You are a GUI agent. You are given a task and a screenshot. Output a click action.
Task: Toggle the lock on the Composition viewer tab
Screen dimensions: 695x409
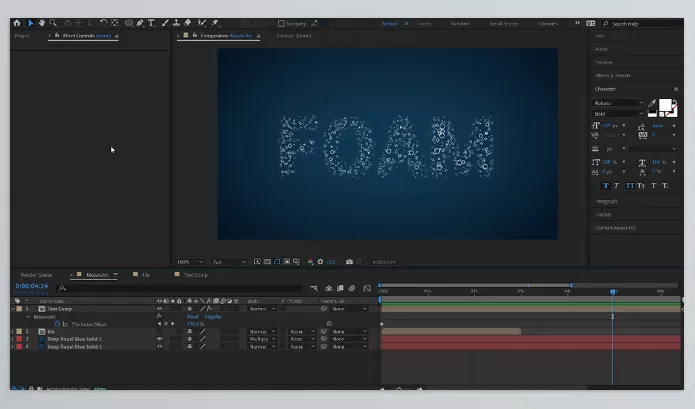coord(195,35)
